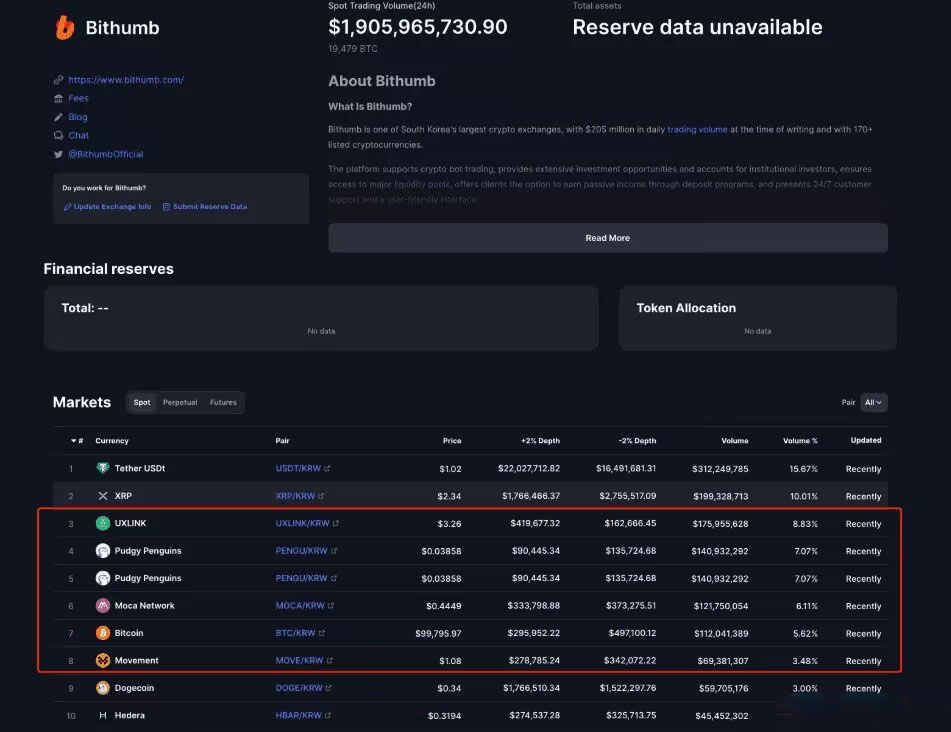
Task: Select the Spot markets tab
Action: [x=142, y=403]
